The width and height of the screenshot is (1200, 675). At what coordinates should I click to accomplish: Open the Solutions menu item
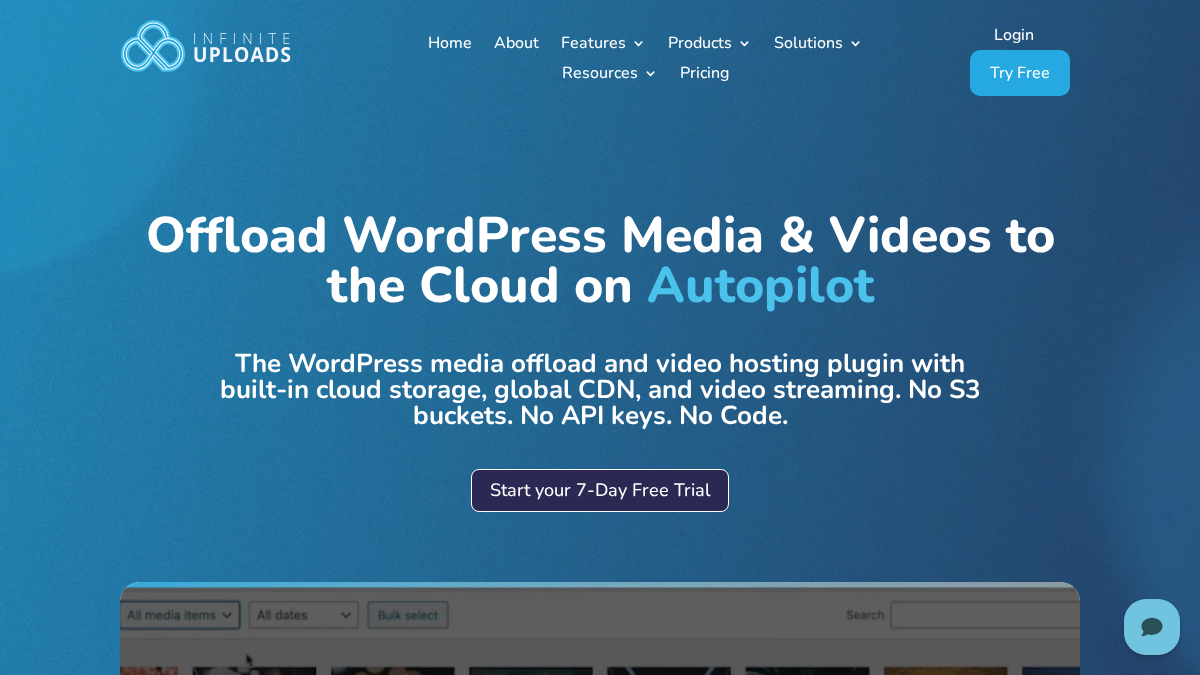point(808,43)
